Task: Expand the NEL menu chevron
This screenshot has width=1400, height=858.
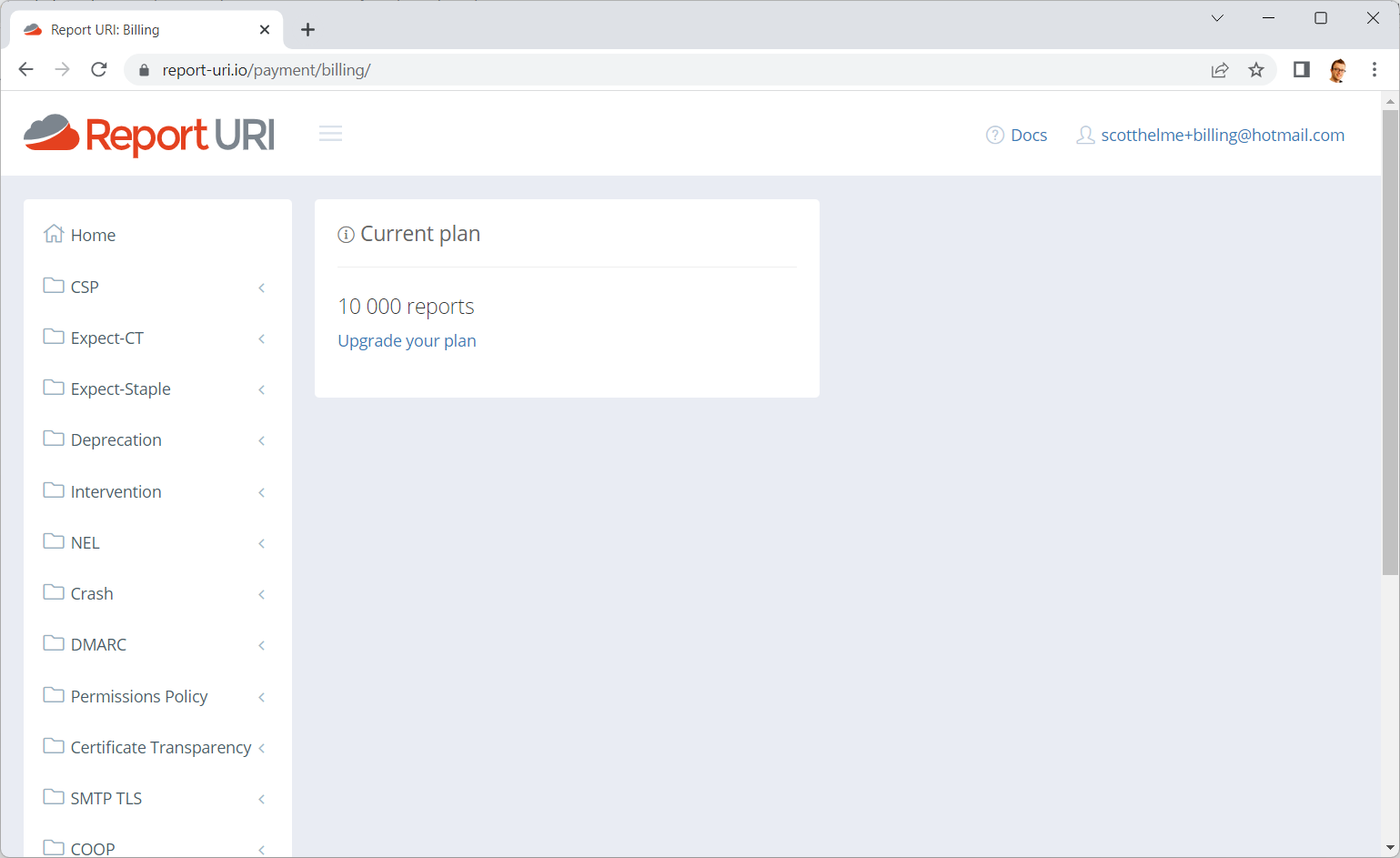Action: pos(262,543)
